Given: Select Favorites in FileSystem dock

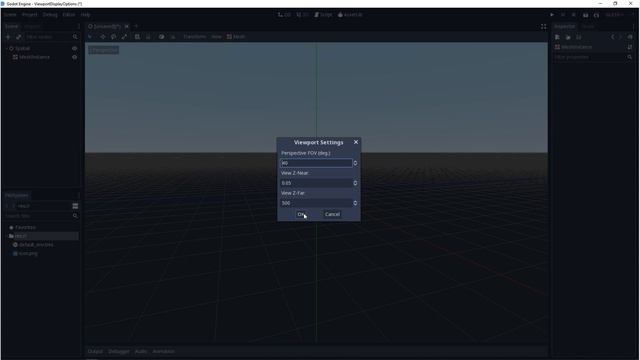Looking at the screenshot, I should pos(25,227).
